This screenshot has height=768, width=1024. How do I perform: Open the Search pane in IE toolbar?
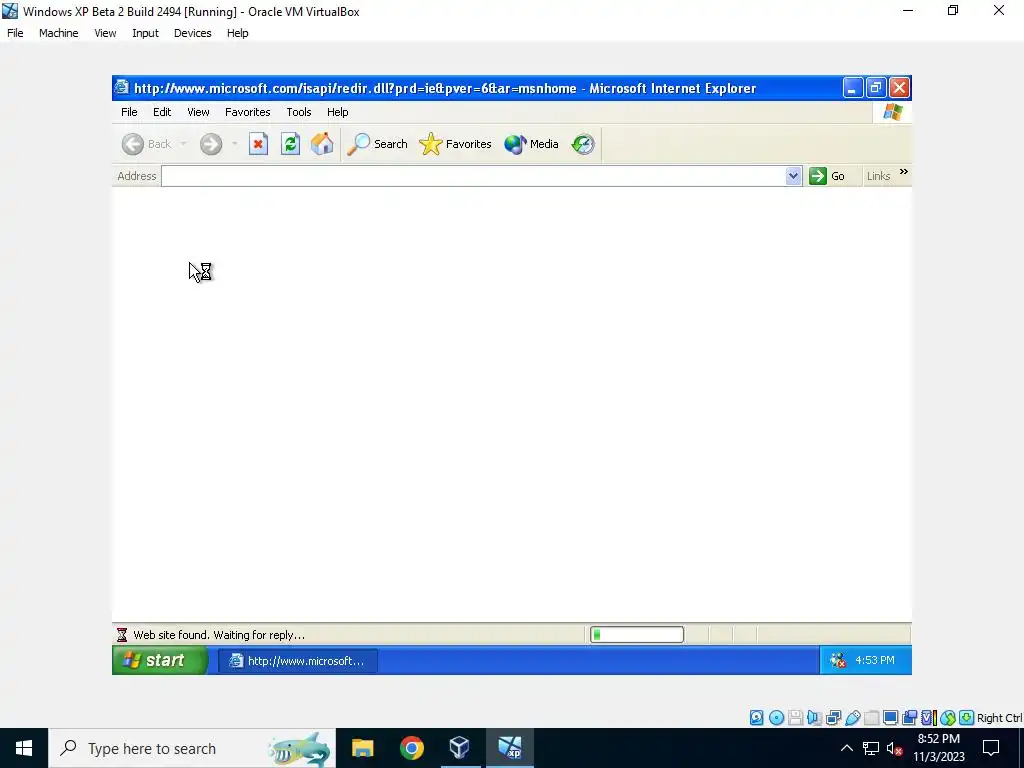[377, 144]
